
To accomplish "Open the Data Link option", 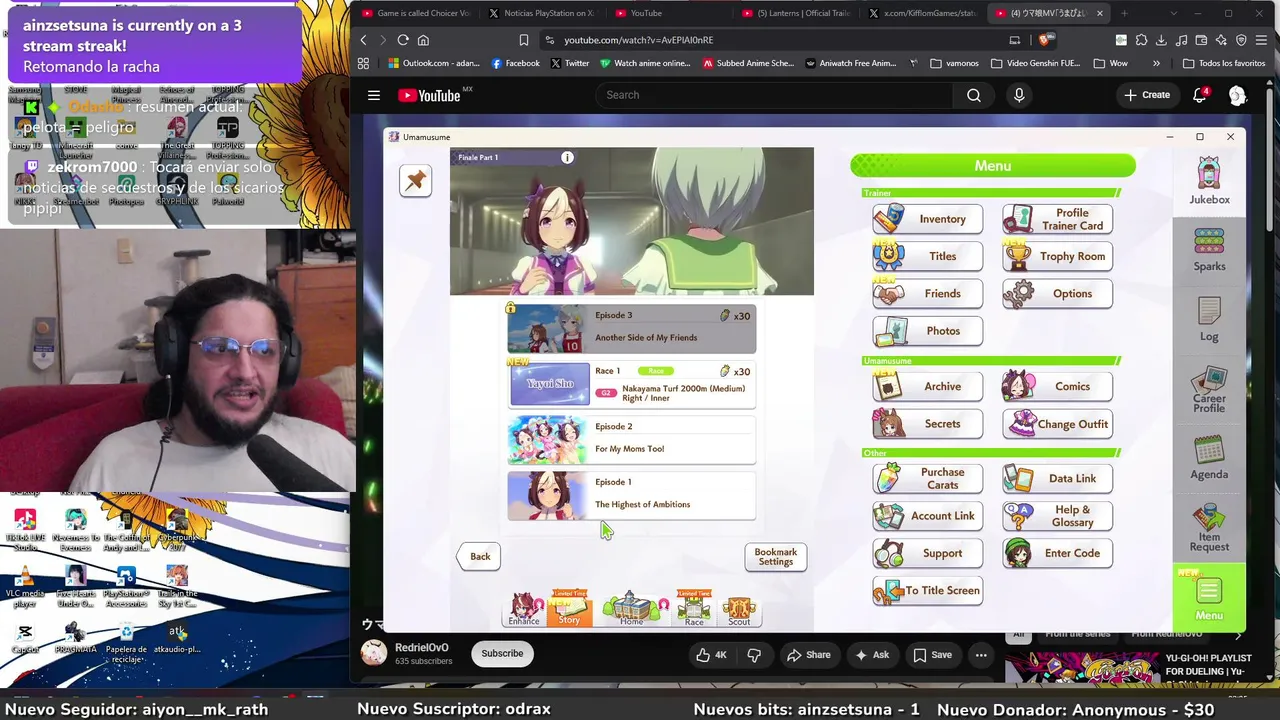I will click(1057, 478).
